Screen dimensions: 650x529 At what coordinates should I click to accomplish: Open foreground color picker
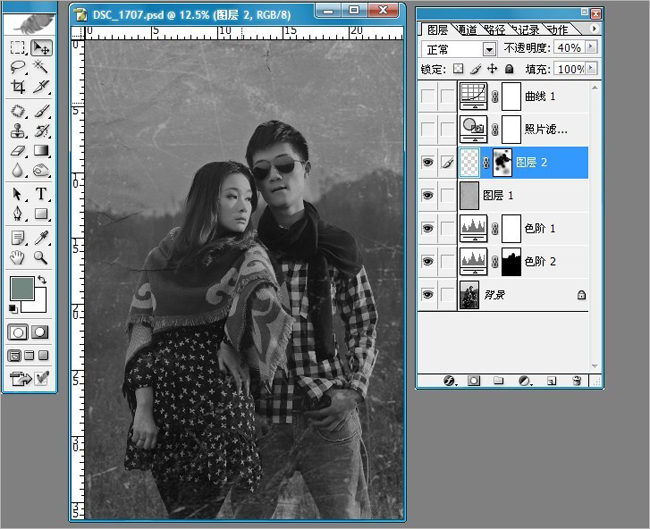click(x=22, y=288)
